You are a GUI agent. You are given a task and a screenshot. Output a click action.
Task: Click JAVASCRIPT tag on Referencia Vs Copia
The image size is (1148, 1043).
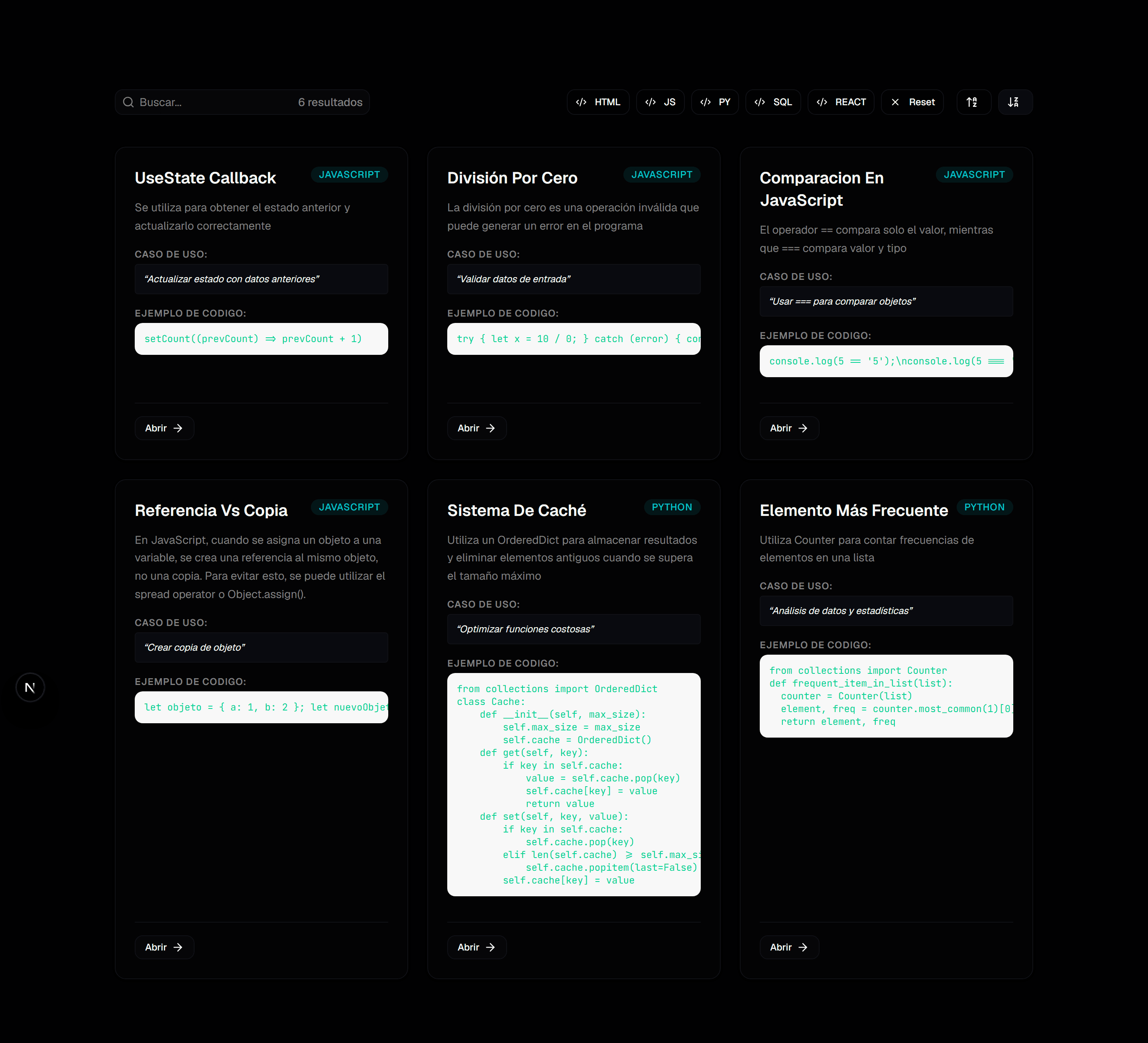click(349, 507)
